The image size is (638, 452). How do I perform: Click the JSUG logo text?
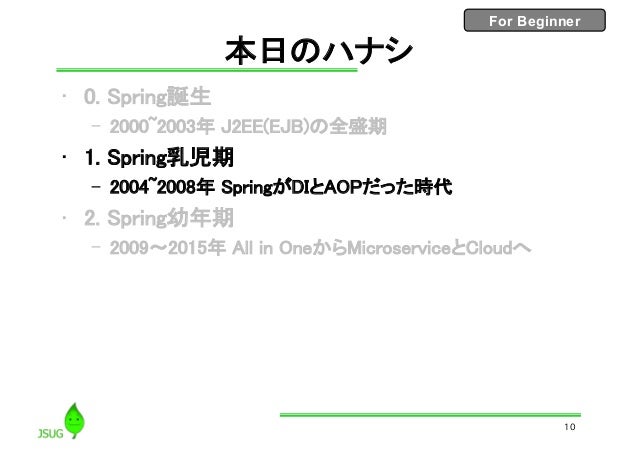pos(50,433)
